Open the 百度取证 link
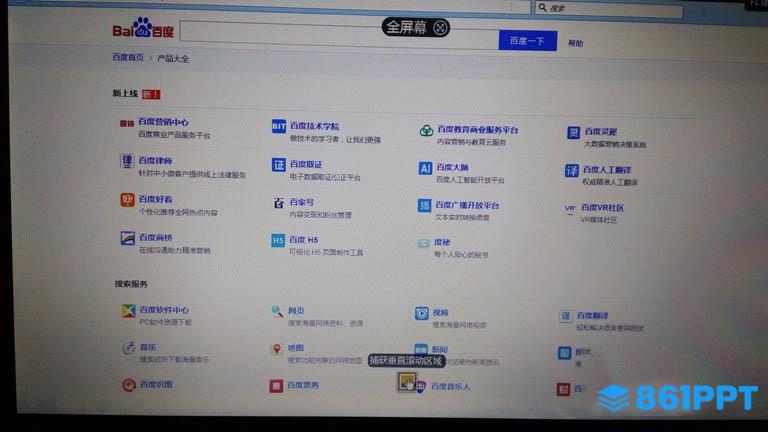 [x=306, y=164]
